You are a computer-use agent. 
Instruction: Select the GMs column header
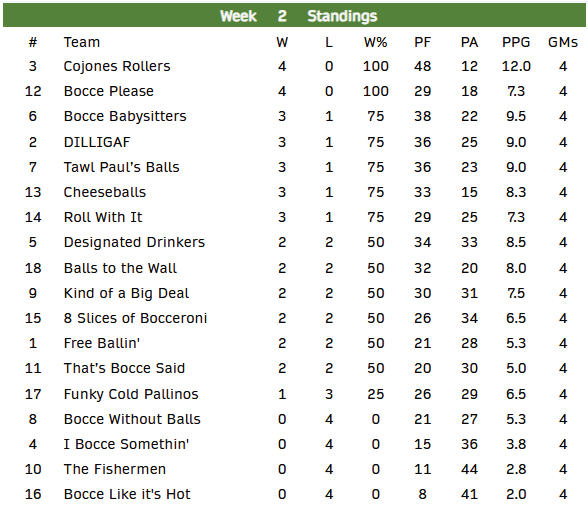(x=563, y=42)
